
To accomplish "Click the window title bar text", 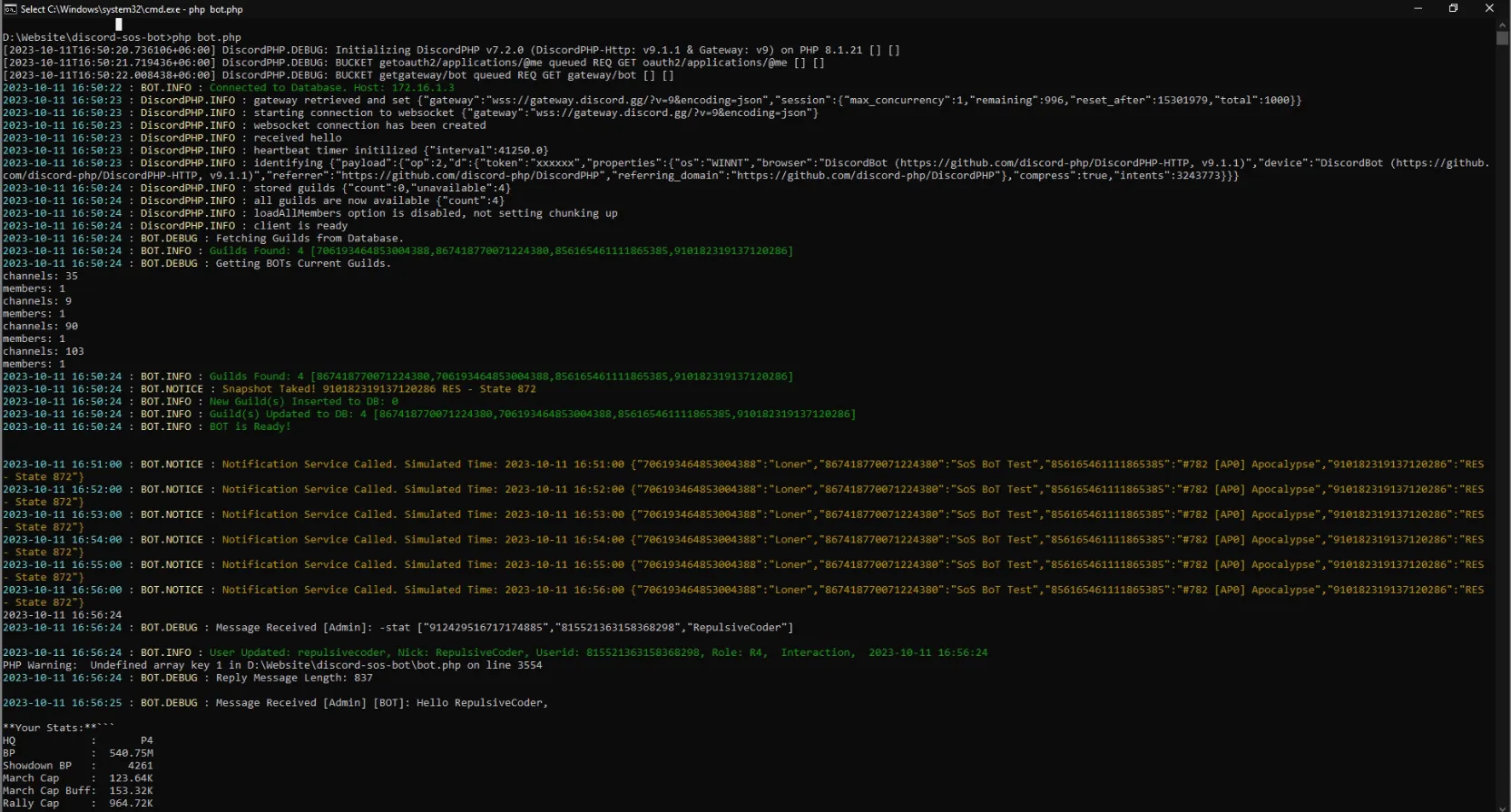I will point(132,9).
